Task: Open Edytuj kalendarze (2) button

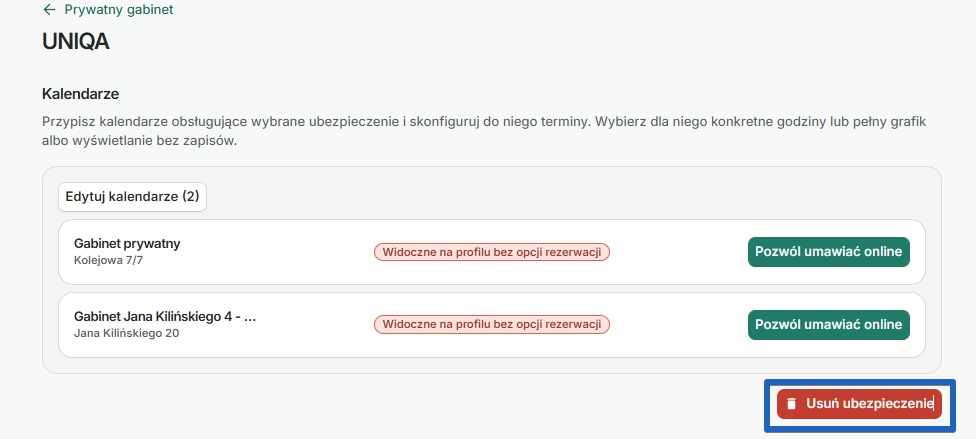Action: [x=132, y=197]
